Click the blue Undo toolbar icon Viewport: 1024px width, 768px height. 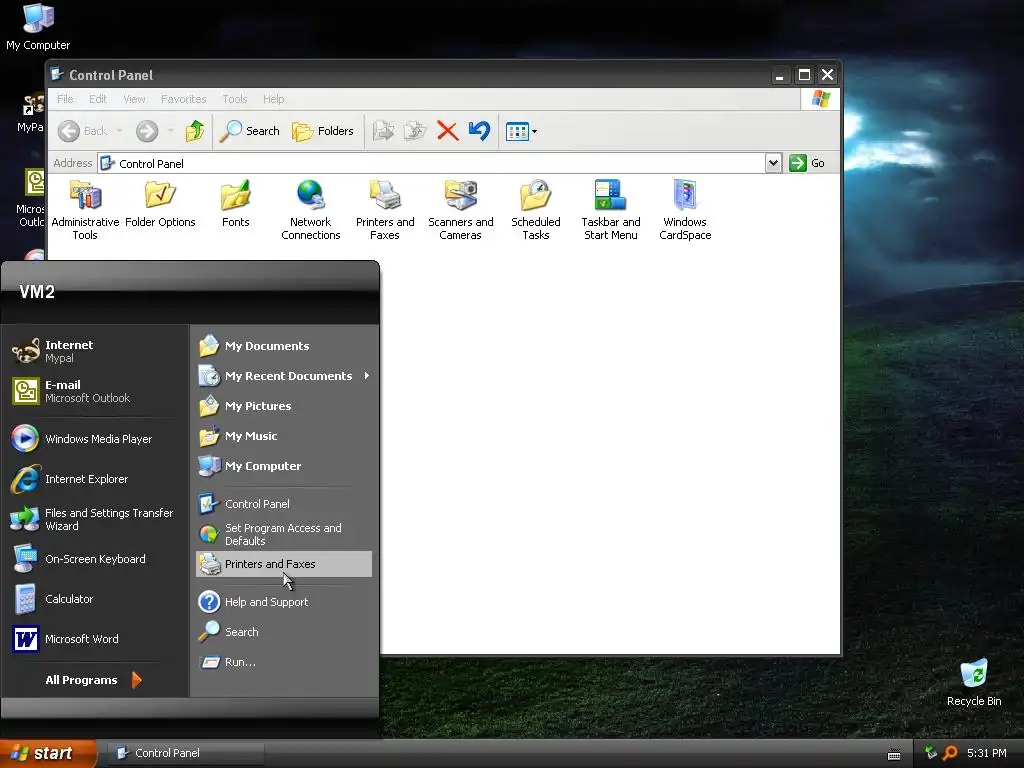point(479,131)
